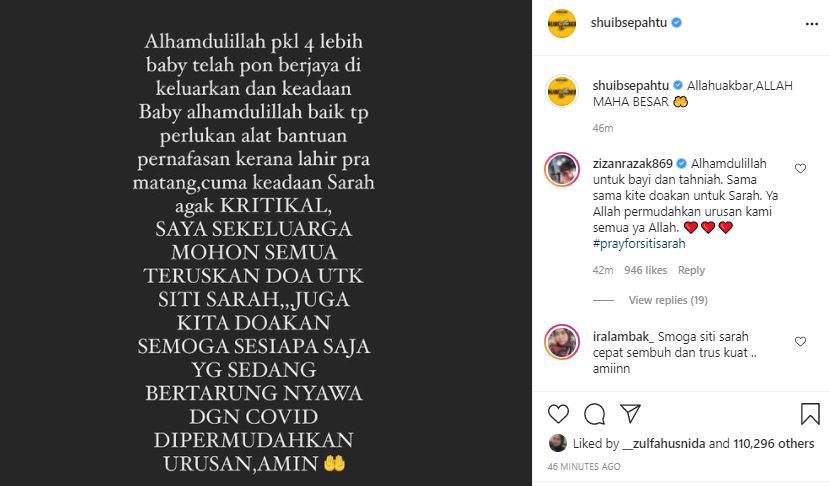
Task: Open __zulfahusnida's profile from likes
Action: (663, 444)
